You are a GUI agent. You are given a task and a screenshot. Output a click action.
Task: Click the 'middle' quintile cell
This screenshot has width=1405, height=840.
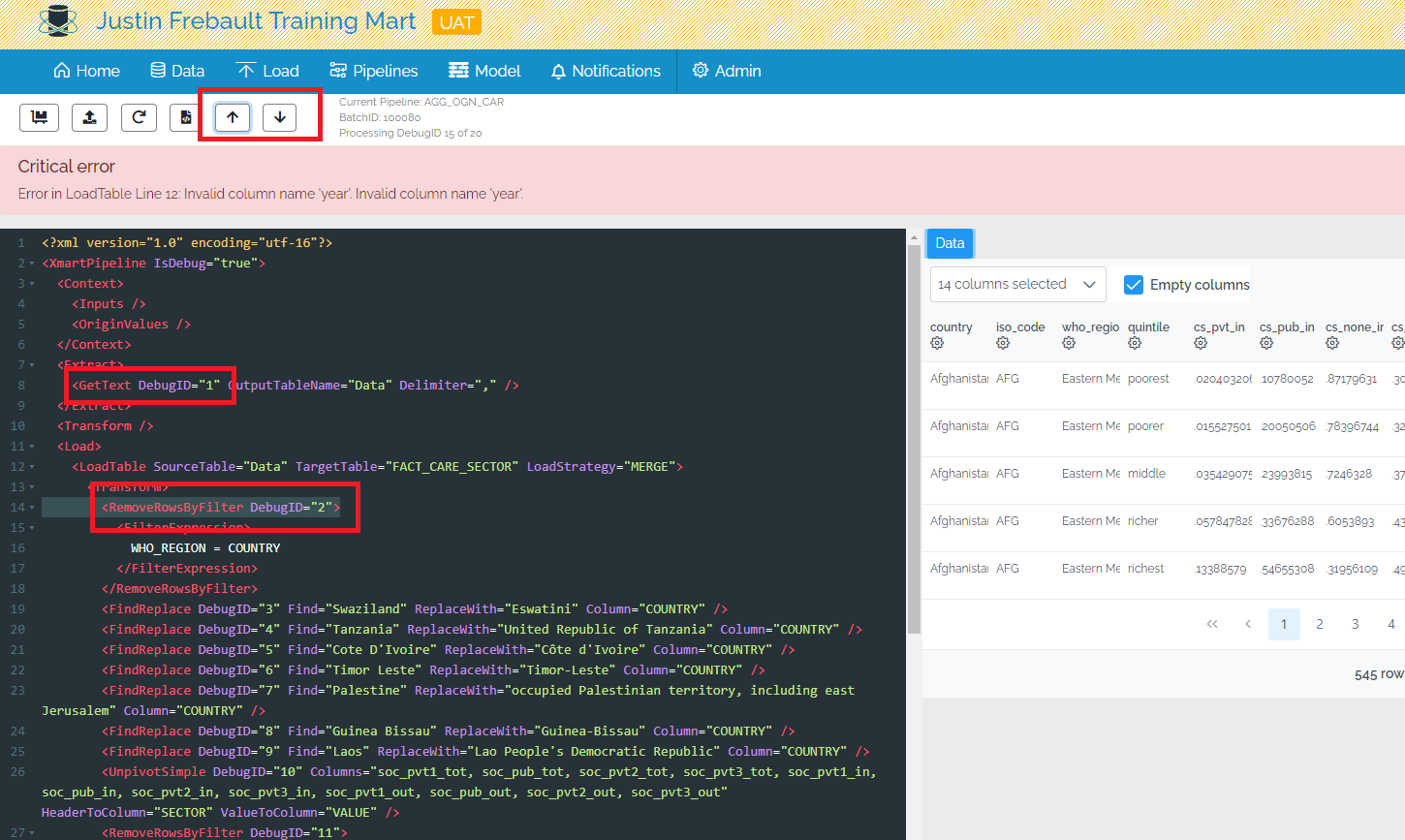(x=1146, y=474)
